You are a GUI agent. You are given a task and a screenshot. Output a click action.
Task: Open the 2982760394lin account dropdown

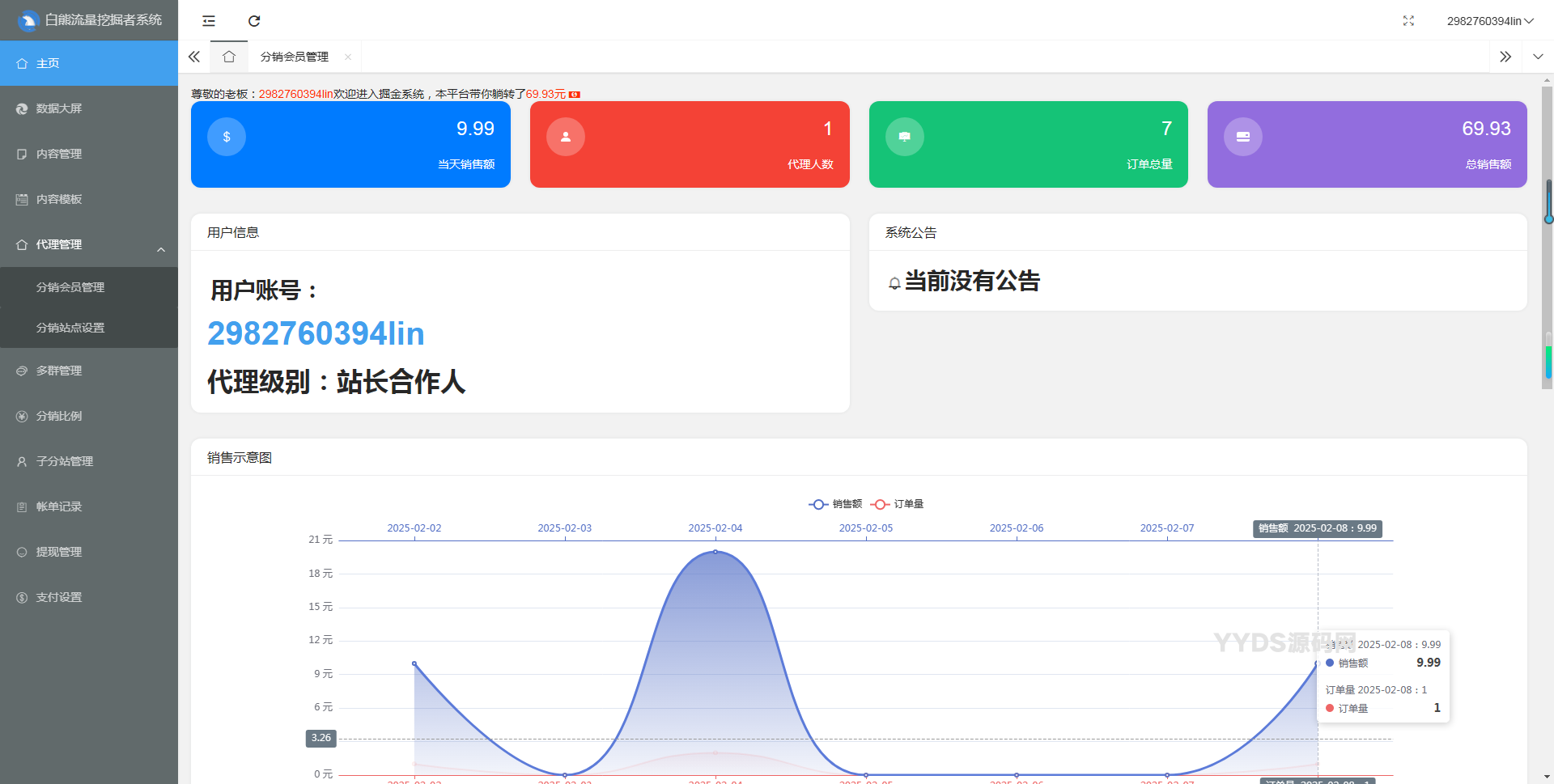(1489, 21)
